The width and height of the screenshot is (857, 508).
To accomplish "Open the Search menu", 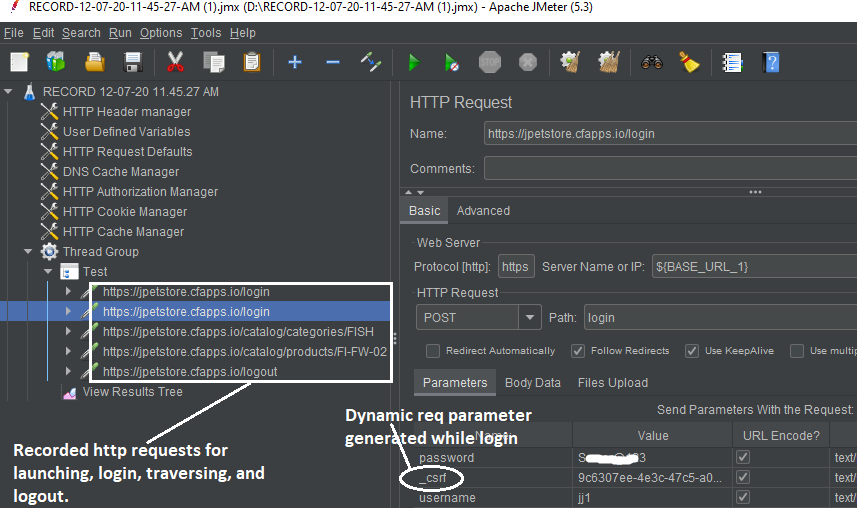I will coord(81,33).
